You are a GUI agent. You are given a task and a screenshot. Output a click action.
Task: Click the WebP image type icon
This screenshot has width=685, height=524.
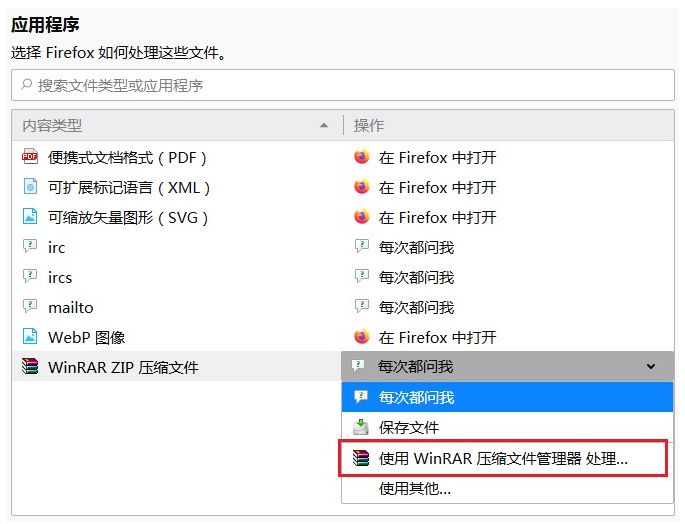tap(30, 337)
